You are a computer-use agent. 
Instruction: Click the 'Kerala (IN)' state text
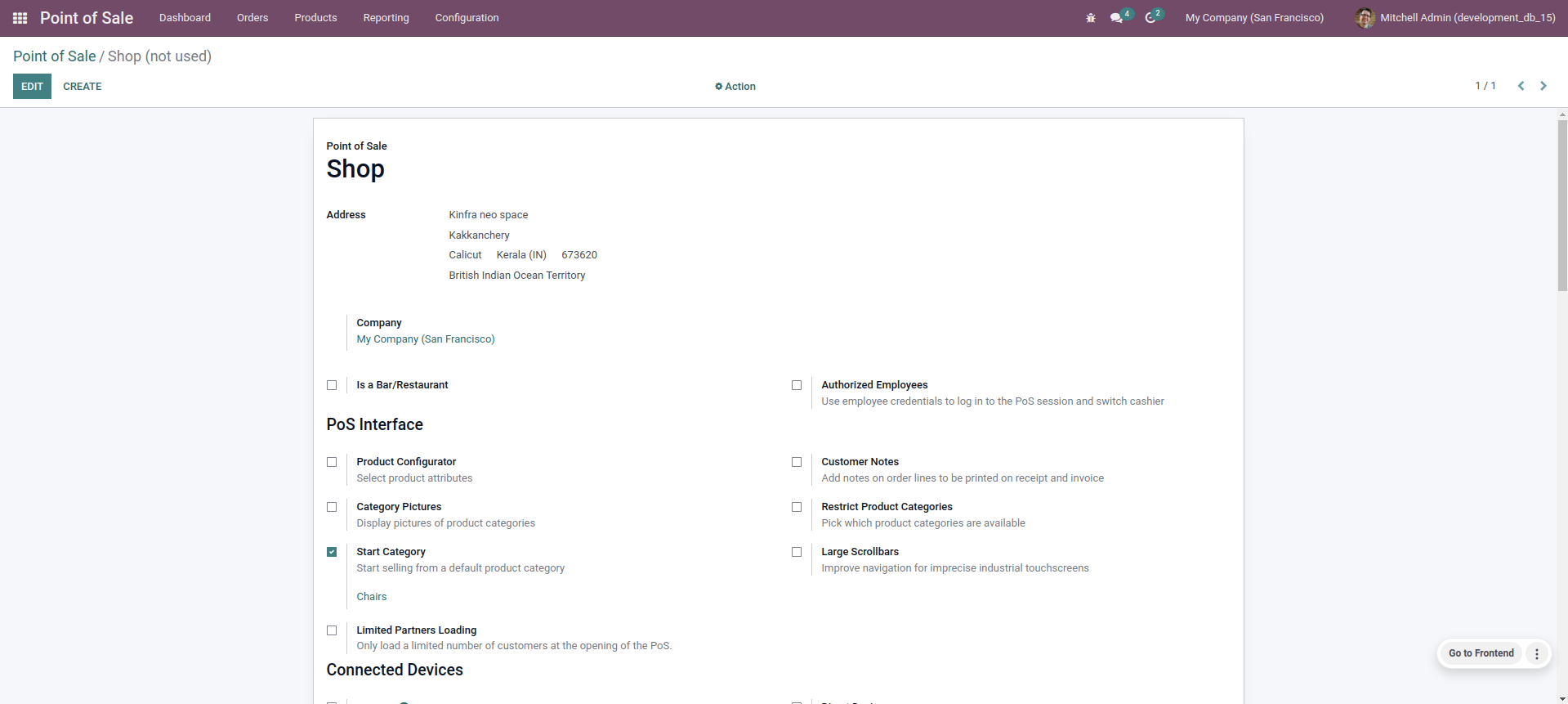(x=521, y=255)
